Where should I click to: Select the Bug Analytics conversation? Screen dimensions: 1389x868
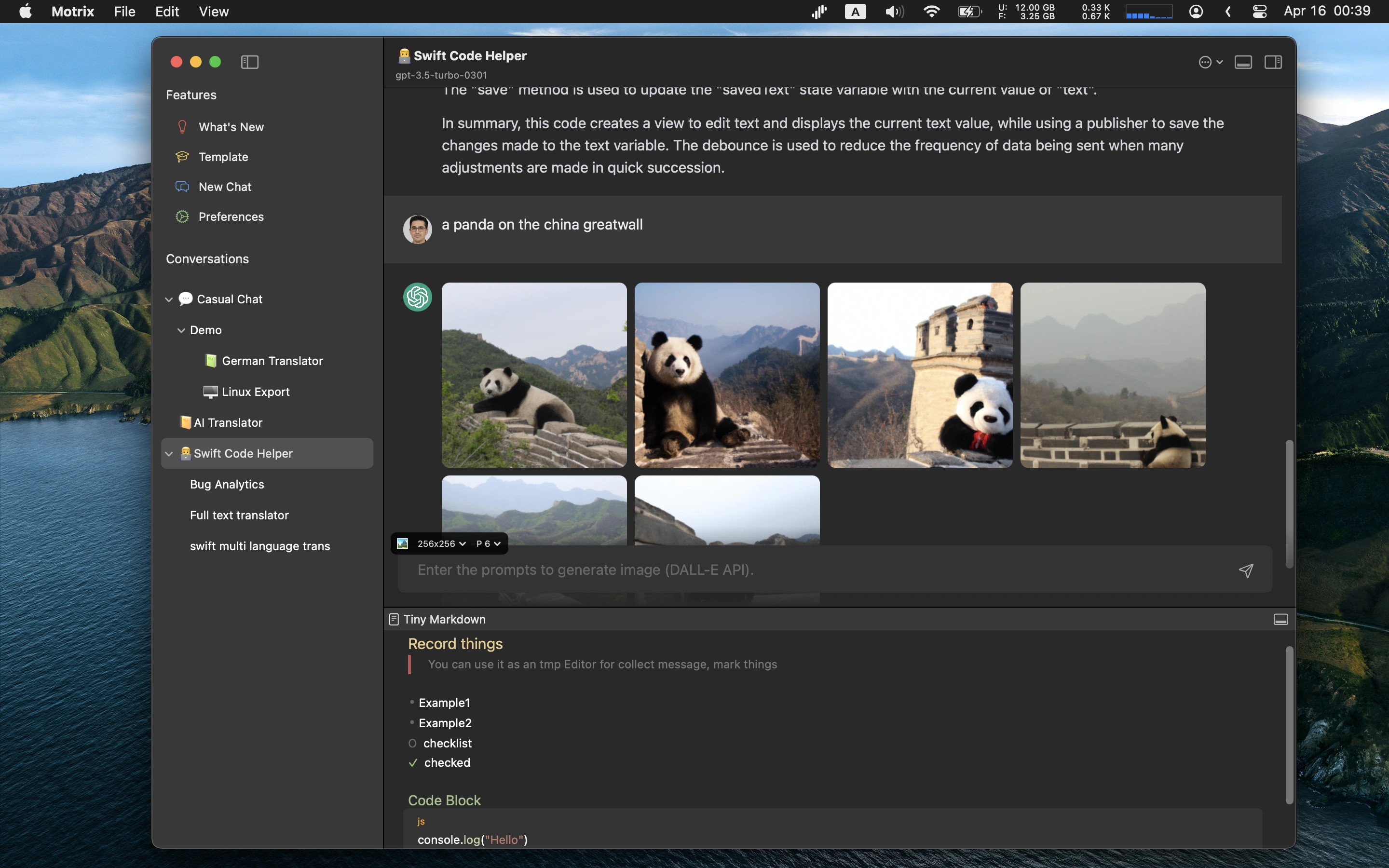coord(227,484)
